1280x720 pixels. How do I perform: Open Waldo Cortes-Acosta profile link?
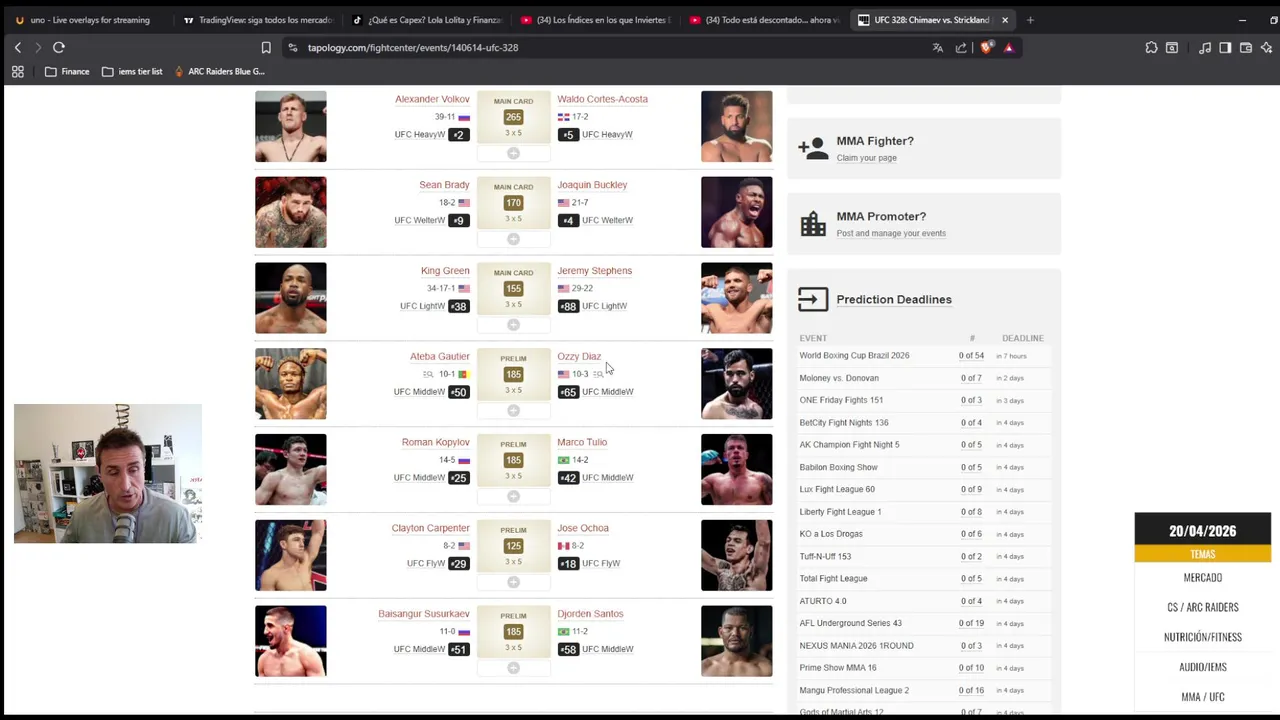[602, 99]
